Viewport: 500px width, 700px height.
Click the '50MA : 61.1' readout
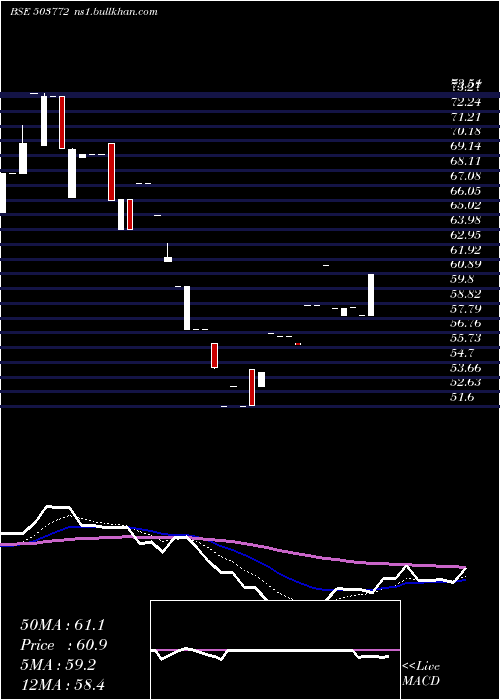pyautogui.click(x=62, y=625)
